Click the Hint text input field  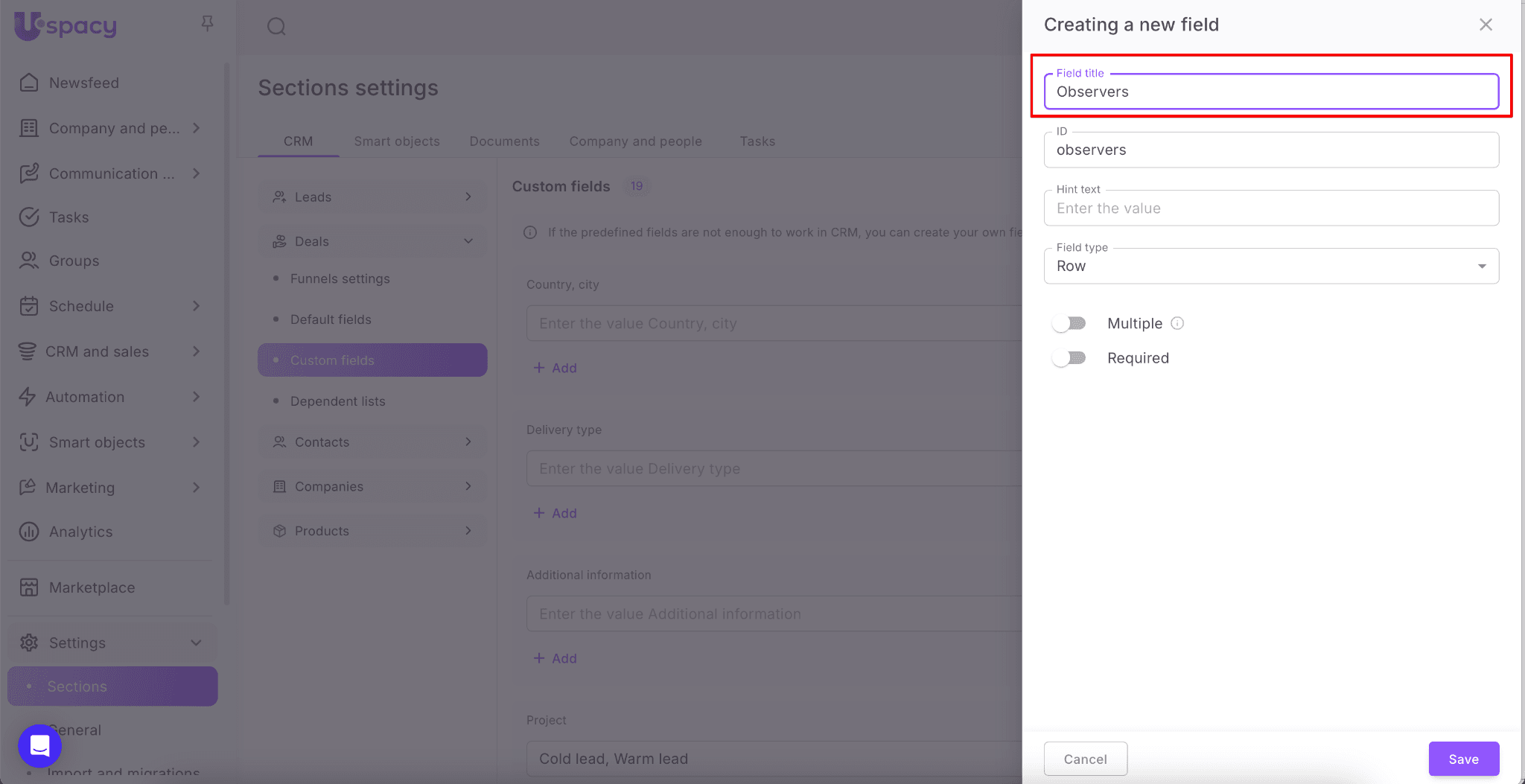point(1270,208)
